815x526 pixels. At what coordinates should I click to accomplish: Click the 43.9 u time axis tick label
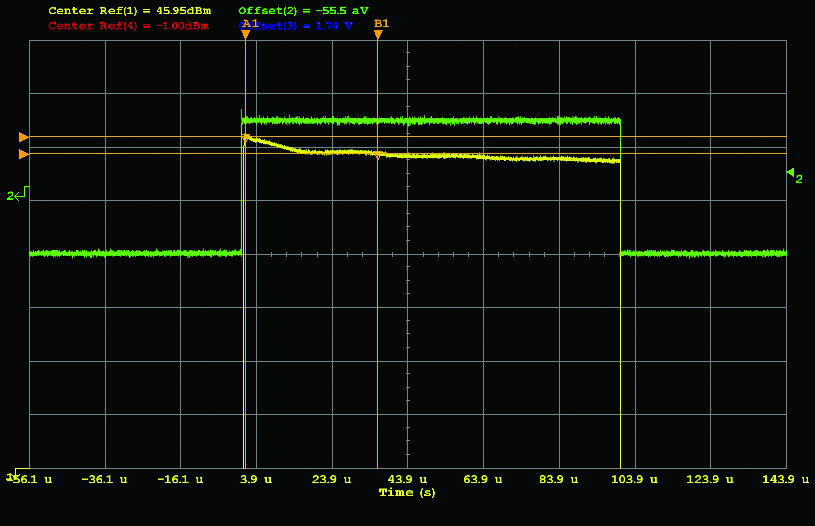click(407, 480)
